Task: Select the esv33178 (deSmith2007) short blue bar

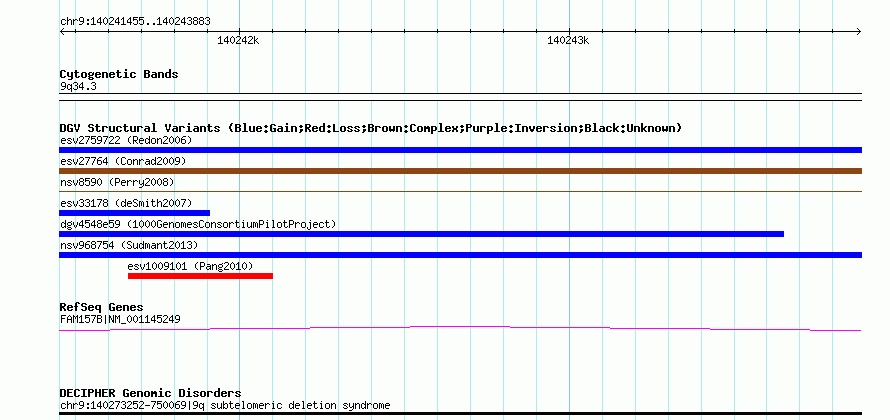Action: tap(135, 213)
